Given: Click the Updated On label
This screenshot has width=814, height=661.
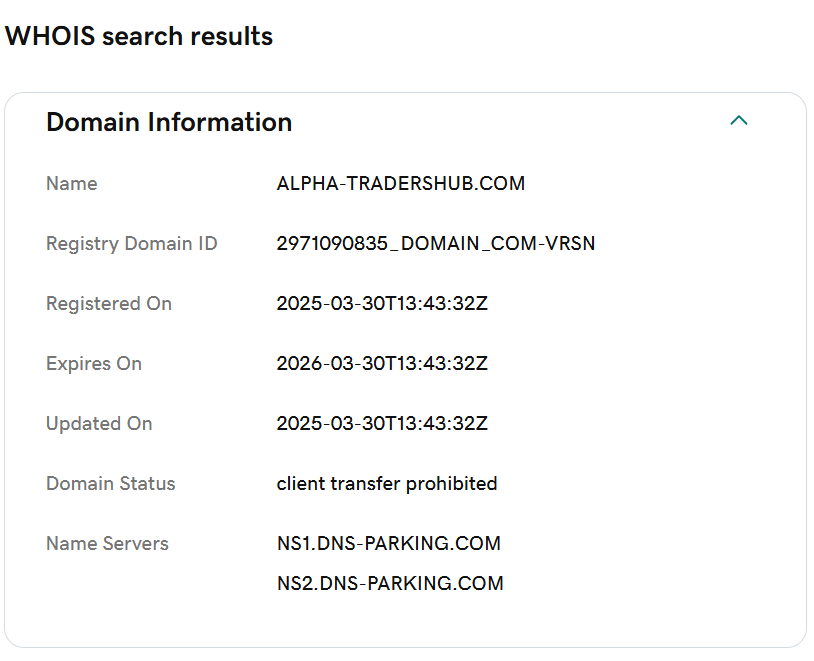Looking at the screenshot, I should (99, 424).
